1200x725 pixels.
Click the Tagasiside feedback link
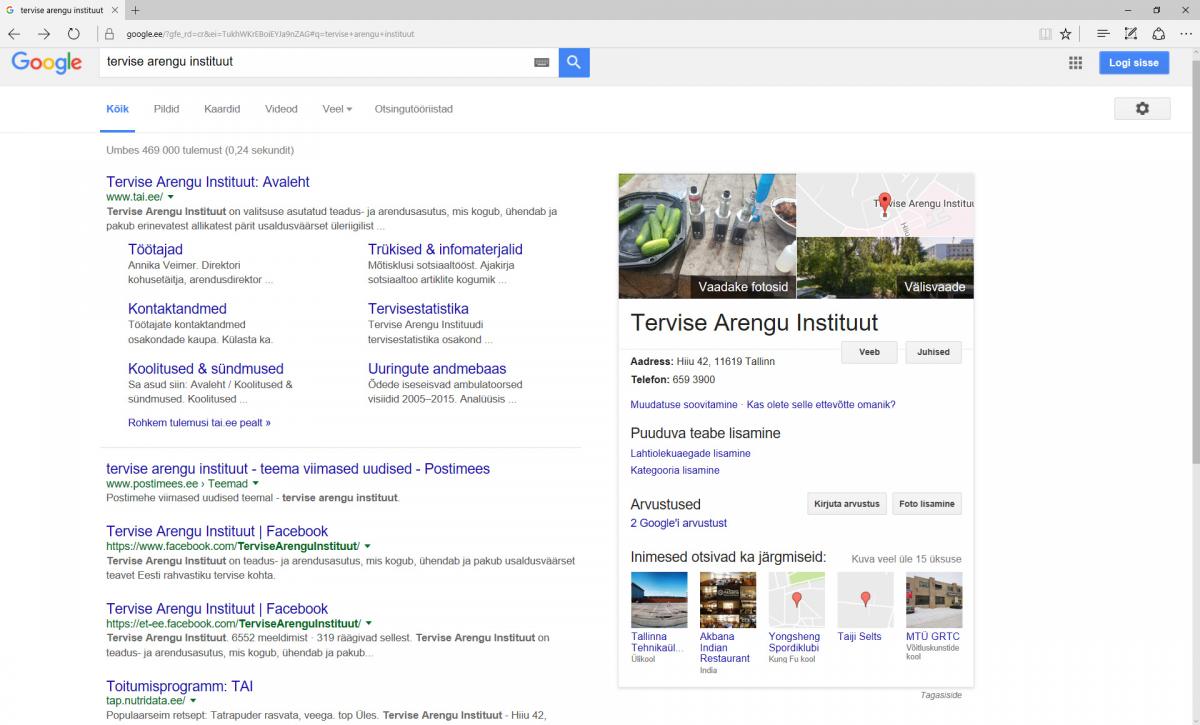point(941,695)
